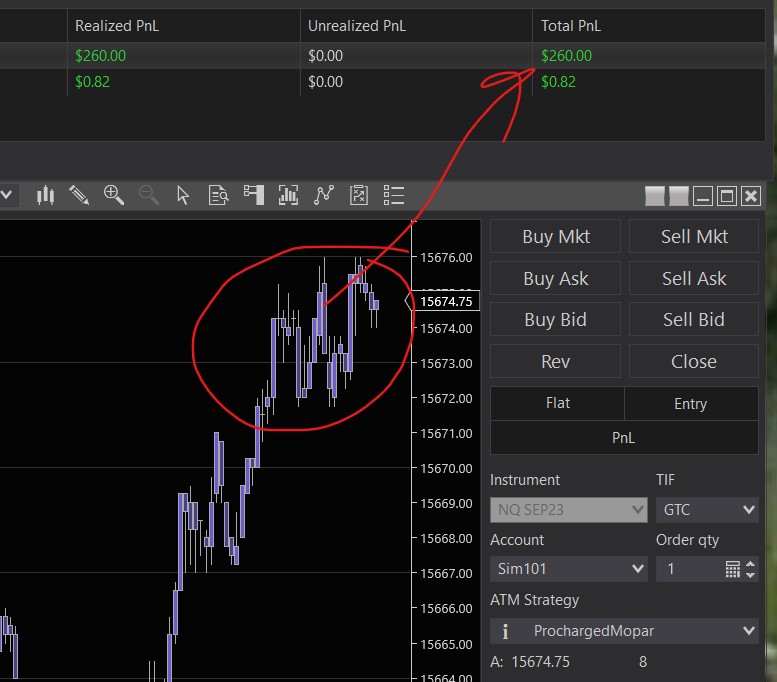The image size is (777, 682).
Task: Click the ATM Strategy info icon
Action: [x=505, y=631]
